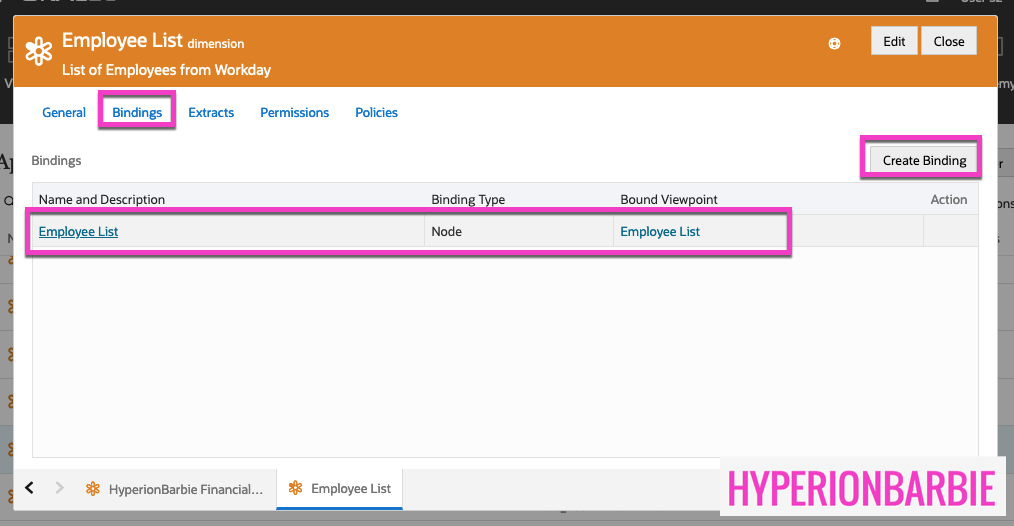
Task: Click the Name and Description column header
Action: pos(102,200)
